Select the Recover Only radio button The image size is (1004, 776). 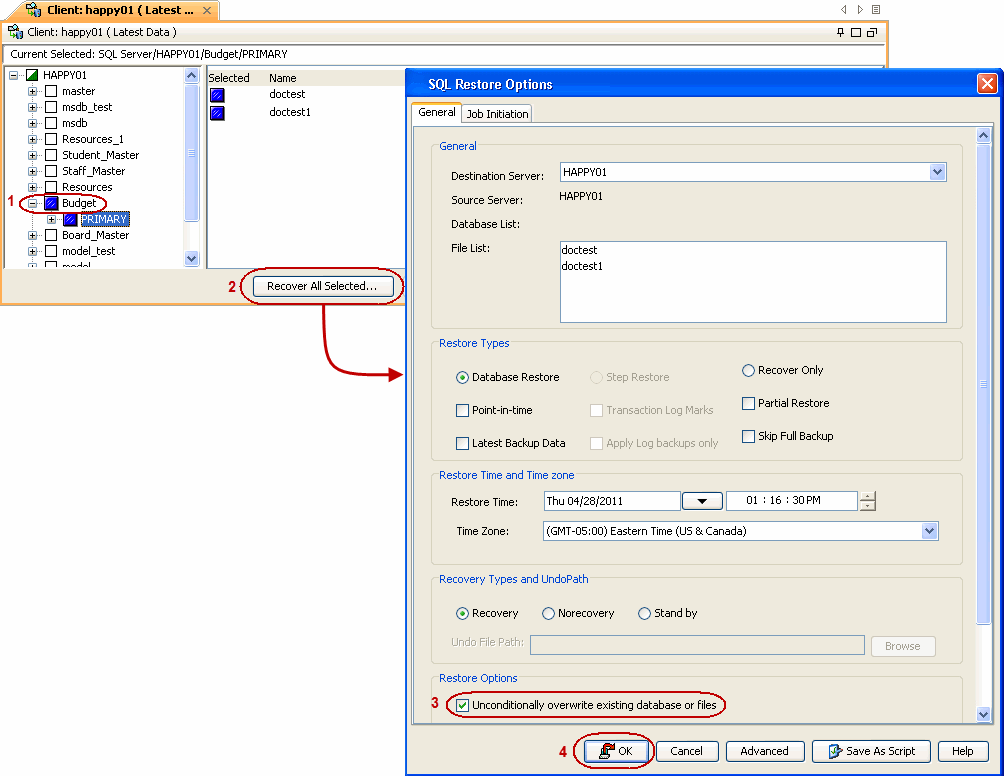[748, 370]
